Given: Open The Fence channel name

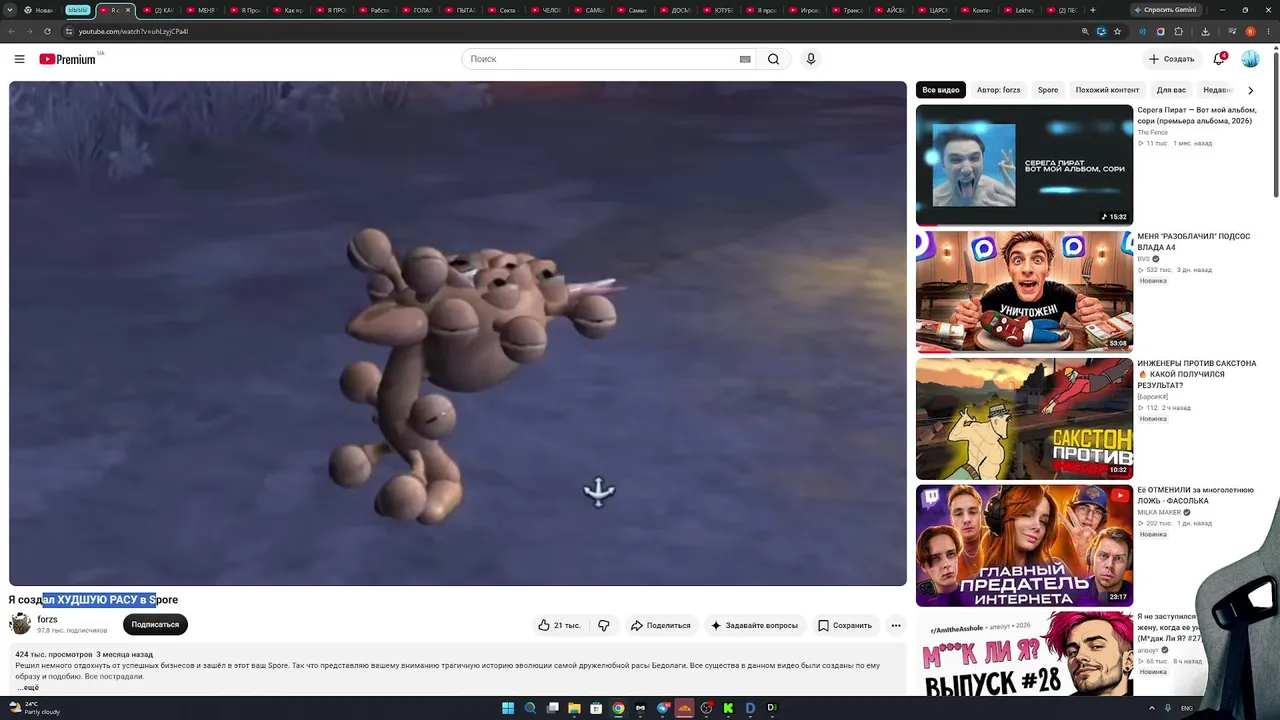Looking at the screenshot, I should click(1152, 132).
